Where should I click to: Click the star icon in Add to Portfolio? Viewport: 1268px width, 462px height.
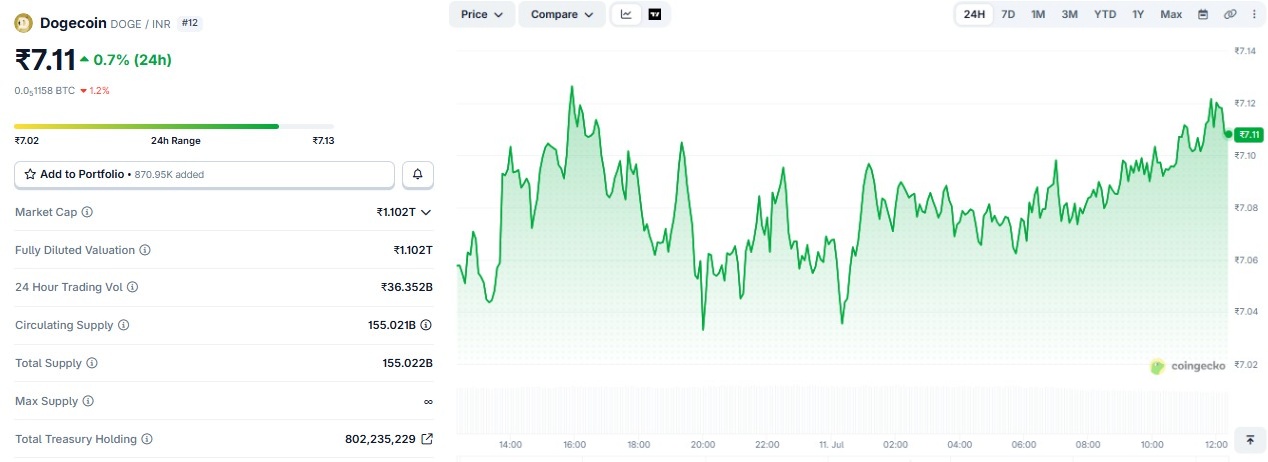point(30,174)
